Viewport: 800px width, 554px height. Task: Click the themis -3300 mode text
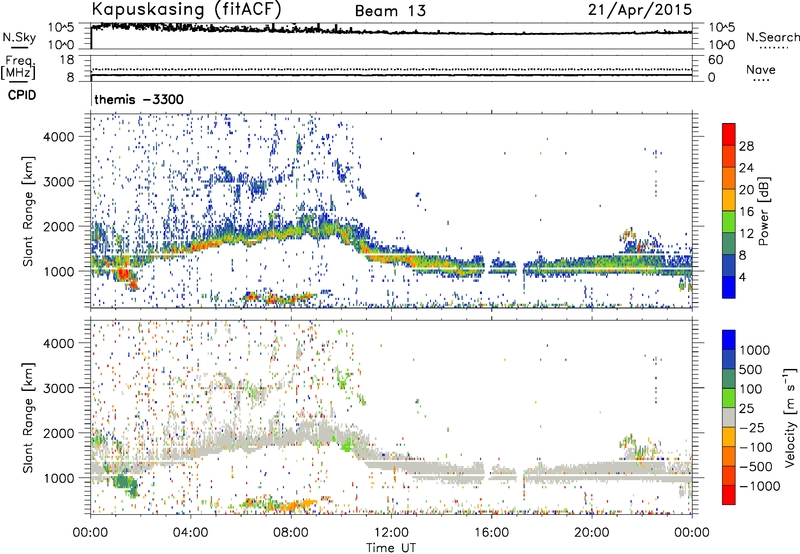pyautogui.click(x=139, y=99)
